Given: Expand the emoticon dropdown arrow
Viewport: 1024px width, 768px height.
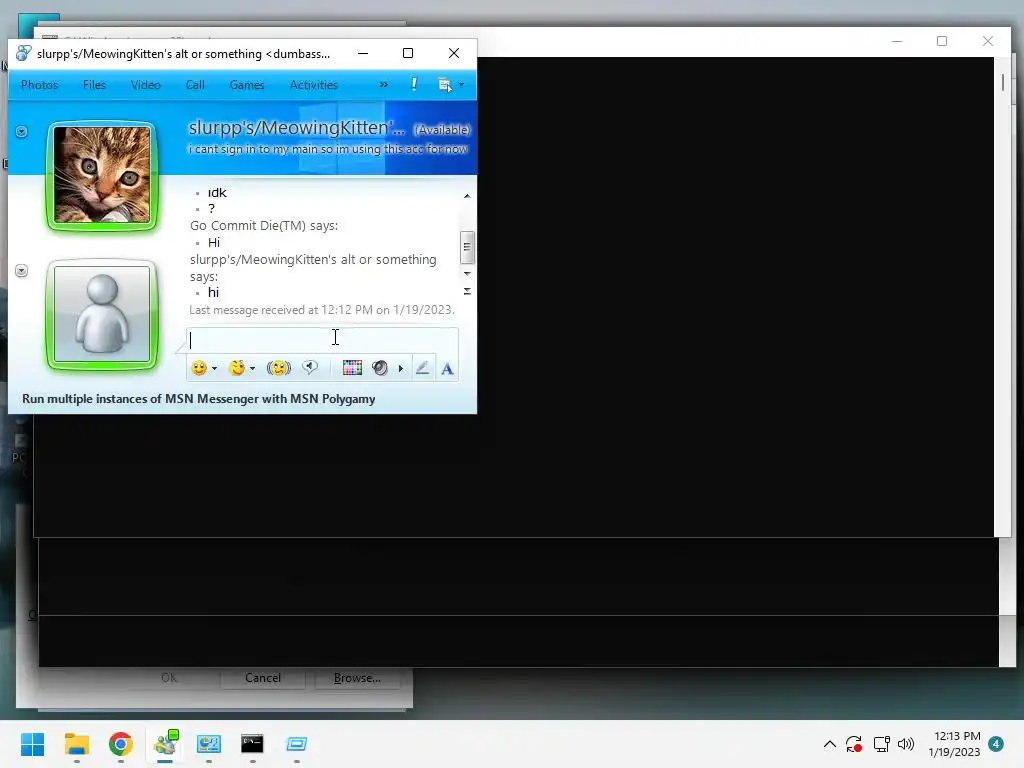Looking at the screenshot, I should pos(214,369).
